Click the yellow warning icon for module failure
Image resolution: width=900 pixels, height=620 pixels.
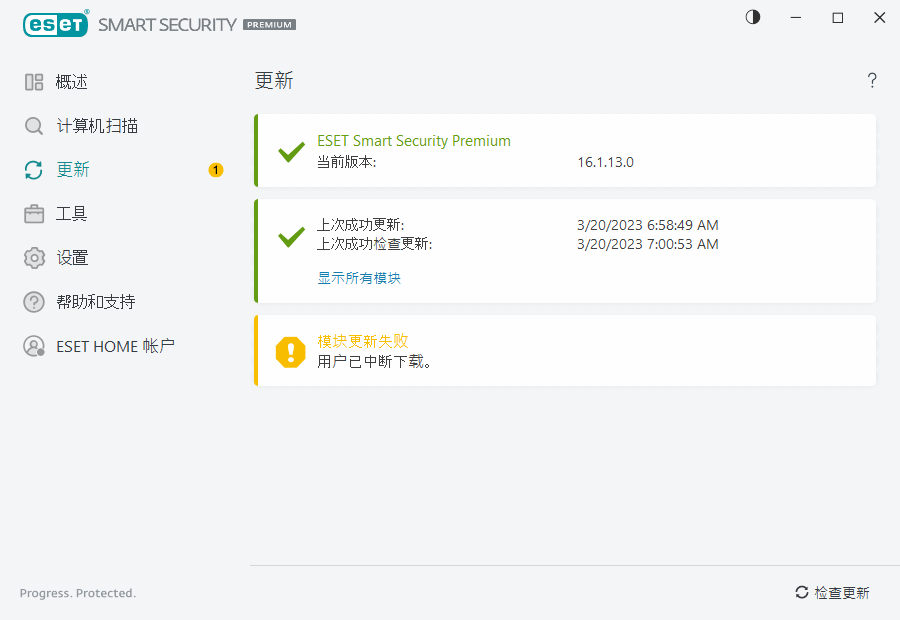(x=291, y=351)
